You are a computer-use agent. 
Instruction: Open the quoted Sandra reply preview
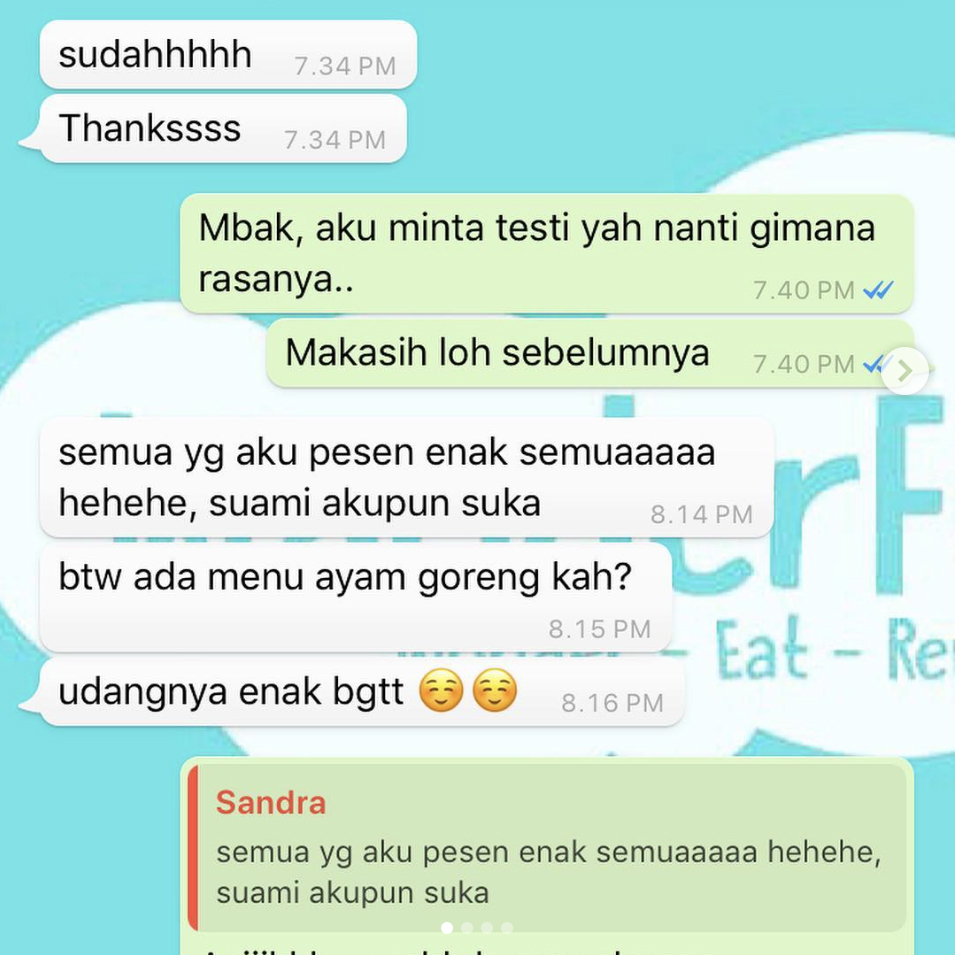coord(547,848)
